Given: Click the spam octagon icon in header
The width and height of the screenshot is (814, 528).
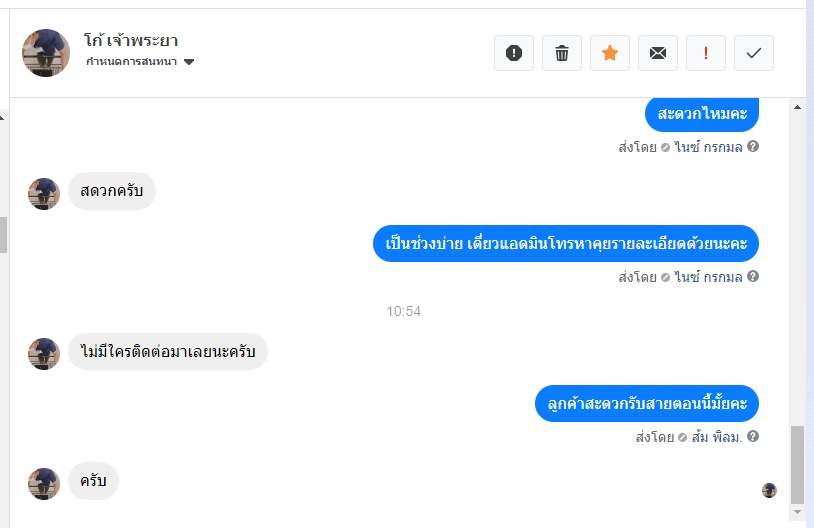Looking at the screenshot, I should pyautogui.click(x=514, y=53).
